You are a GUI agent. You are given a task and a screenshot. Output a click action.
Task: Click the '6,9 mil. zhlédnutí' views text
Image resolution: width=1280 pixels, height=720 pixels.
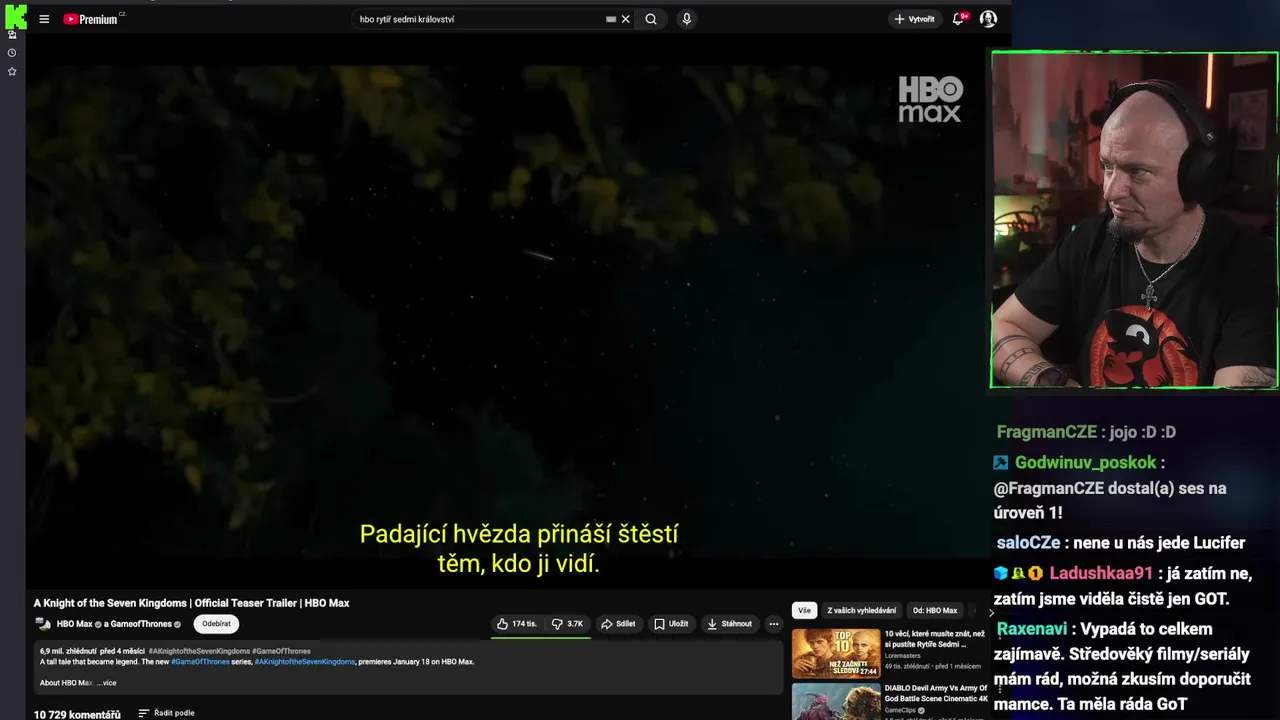67,651
